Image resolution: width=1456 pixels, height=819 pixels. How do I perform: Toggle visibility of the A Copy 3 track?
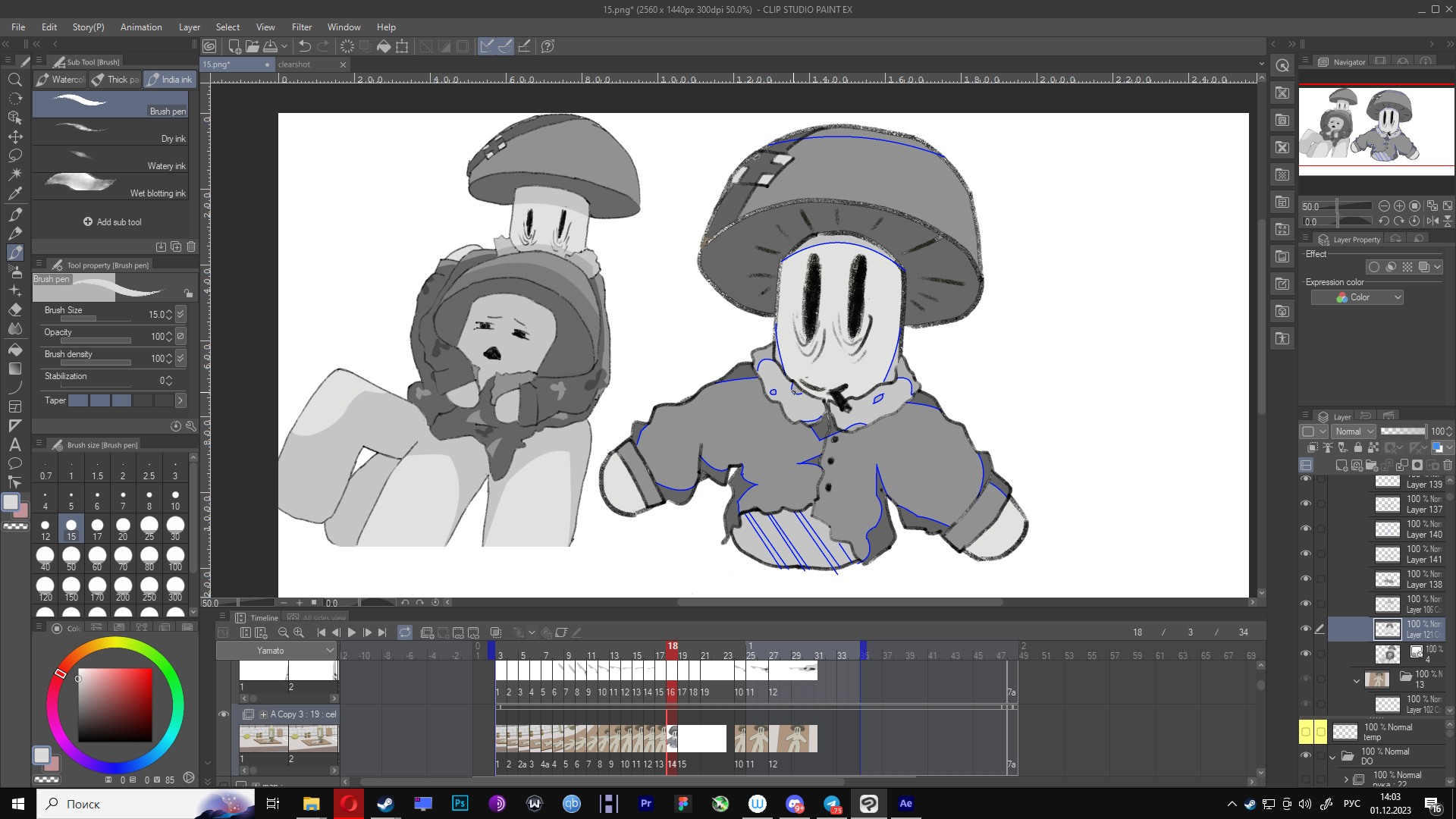point(224,714)
